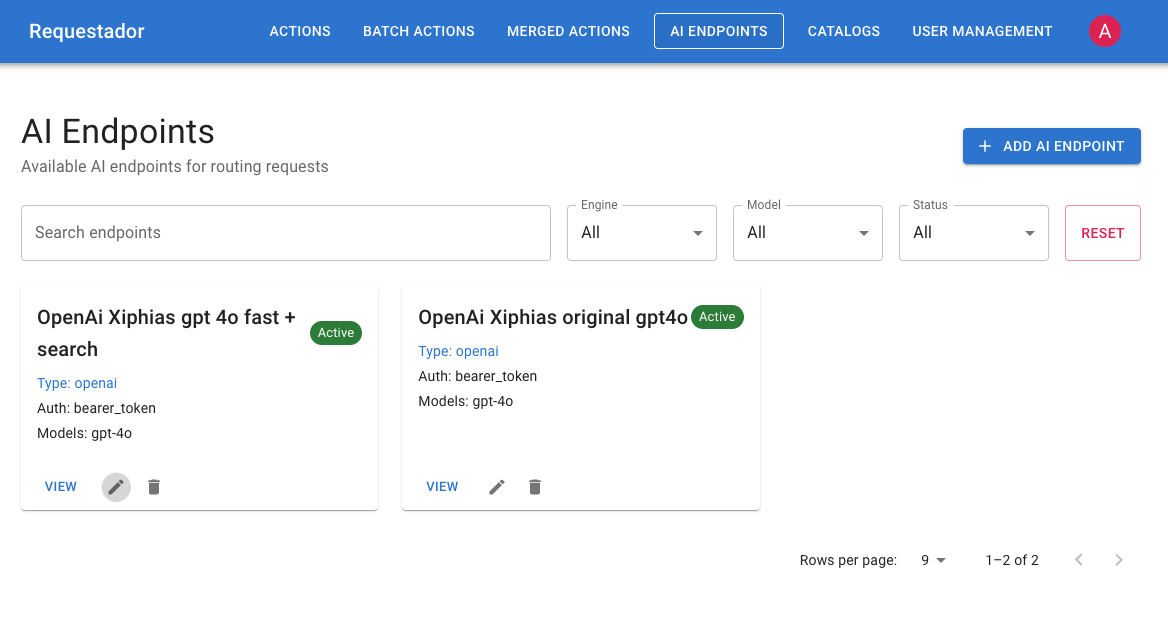
Task: View the 'original gpt4o' endpoint details
Action: (442, 487)
